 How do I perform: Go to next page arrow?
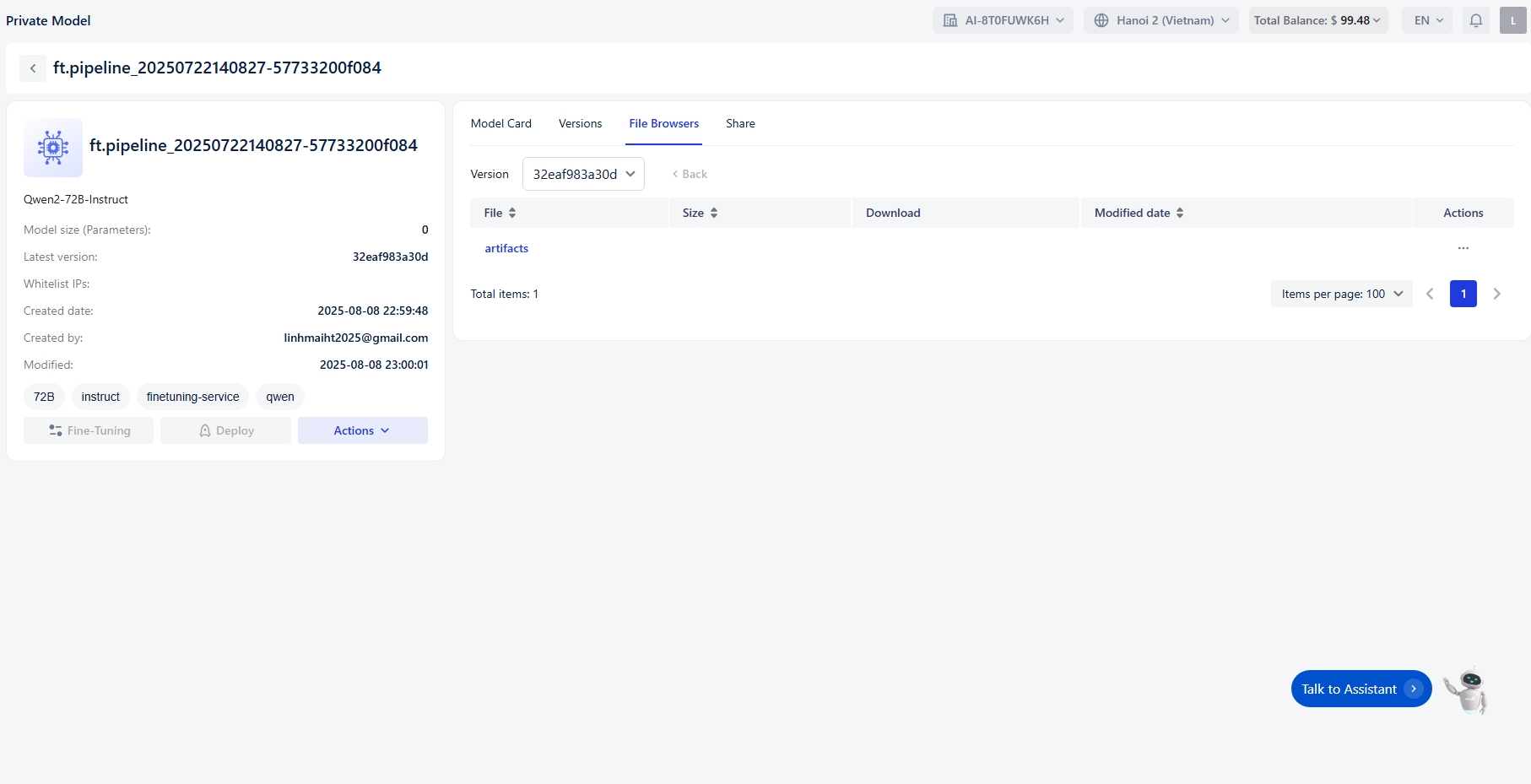[x=1496, y=294]
